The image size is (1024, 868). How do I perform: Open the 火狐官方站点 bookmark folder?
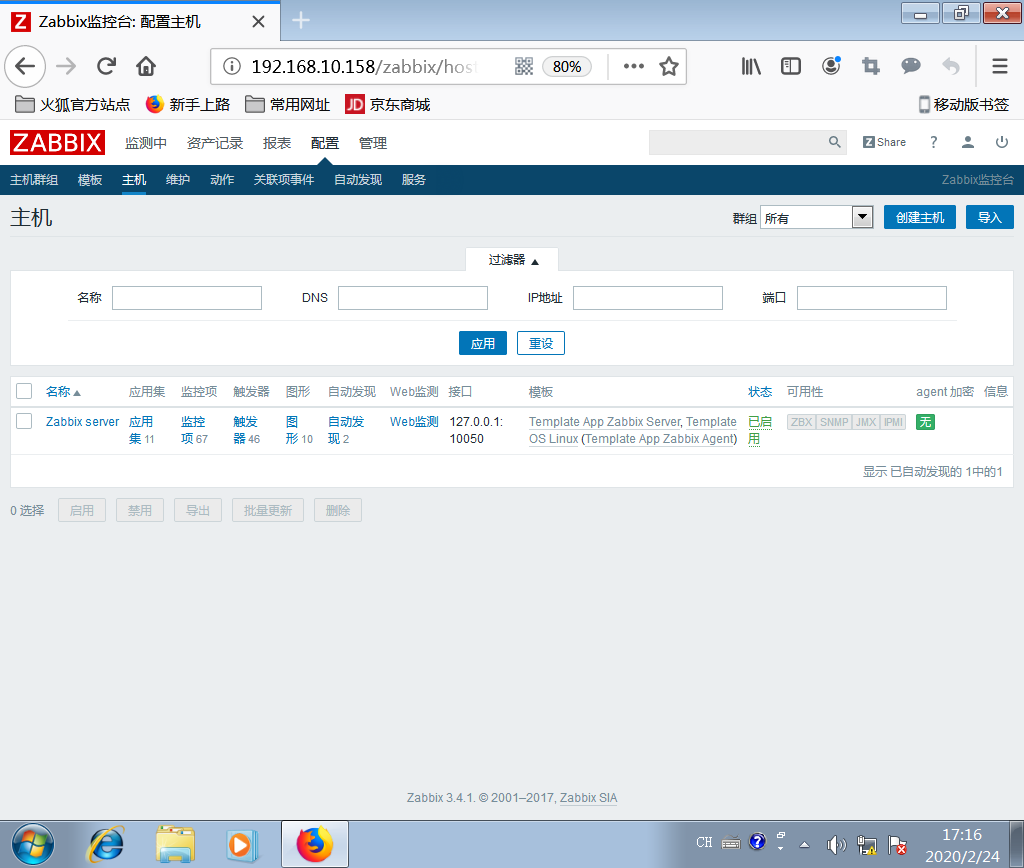[72, 104]
